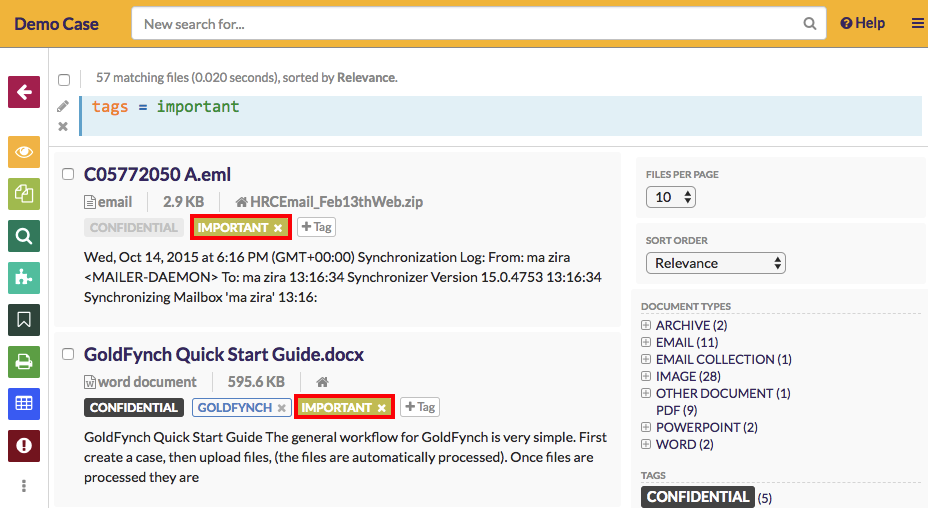This screenshot has width=928, height=508.
Task: Click CONFIDENTIAL tag on C05772050 A.eml
Action: tap(134, 228)
